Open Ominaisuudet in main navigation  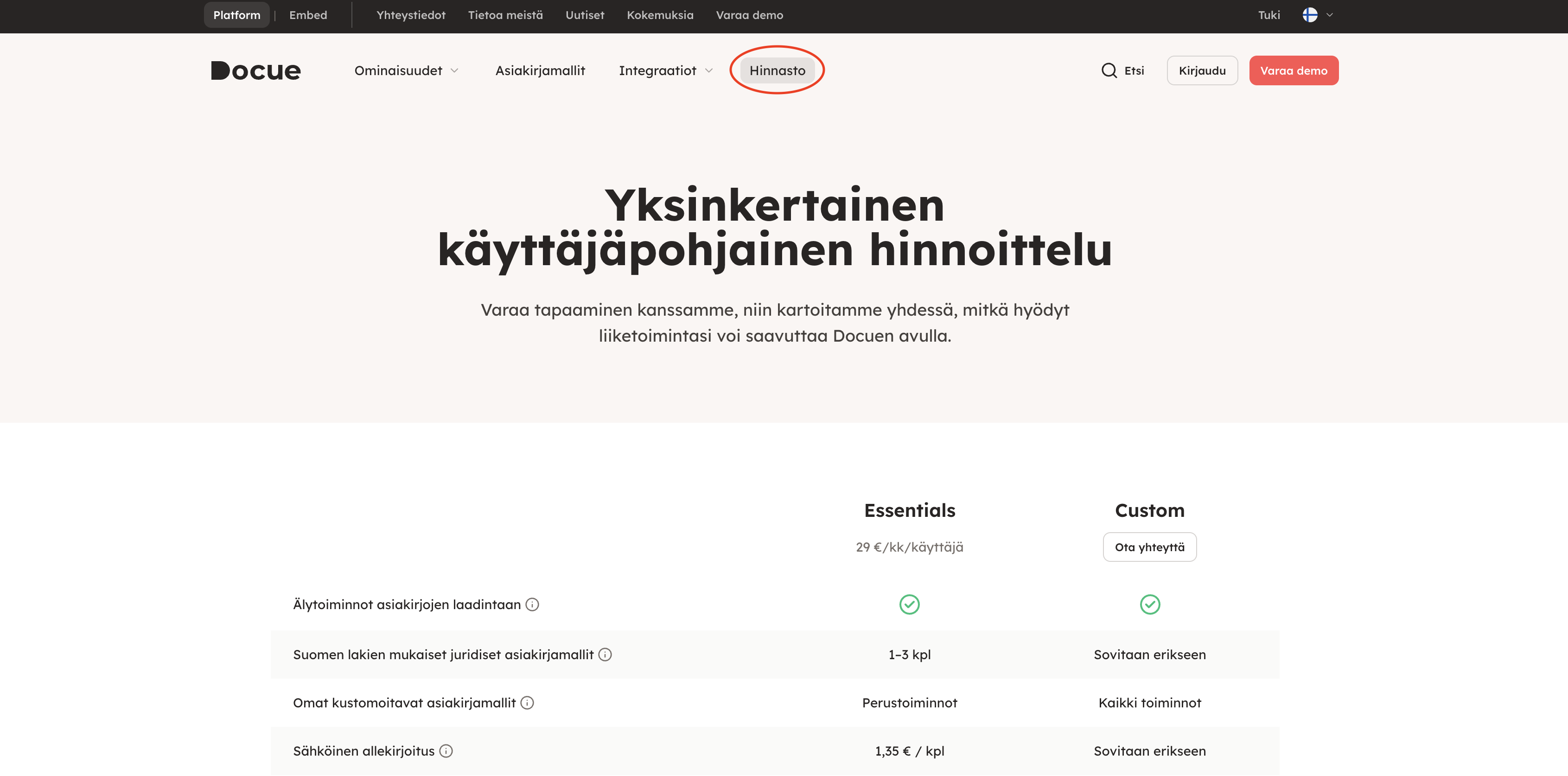click(398, 70)
